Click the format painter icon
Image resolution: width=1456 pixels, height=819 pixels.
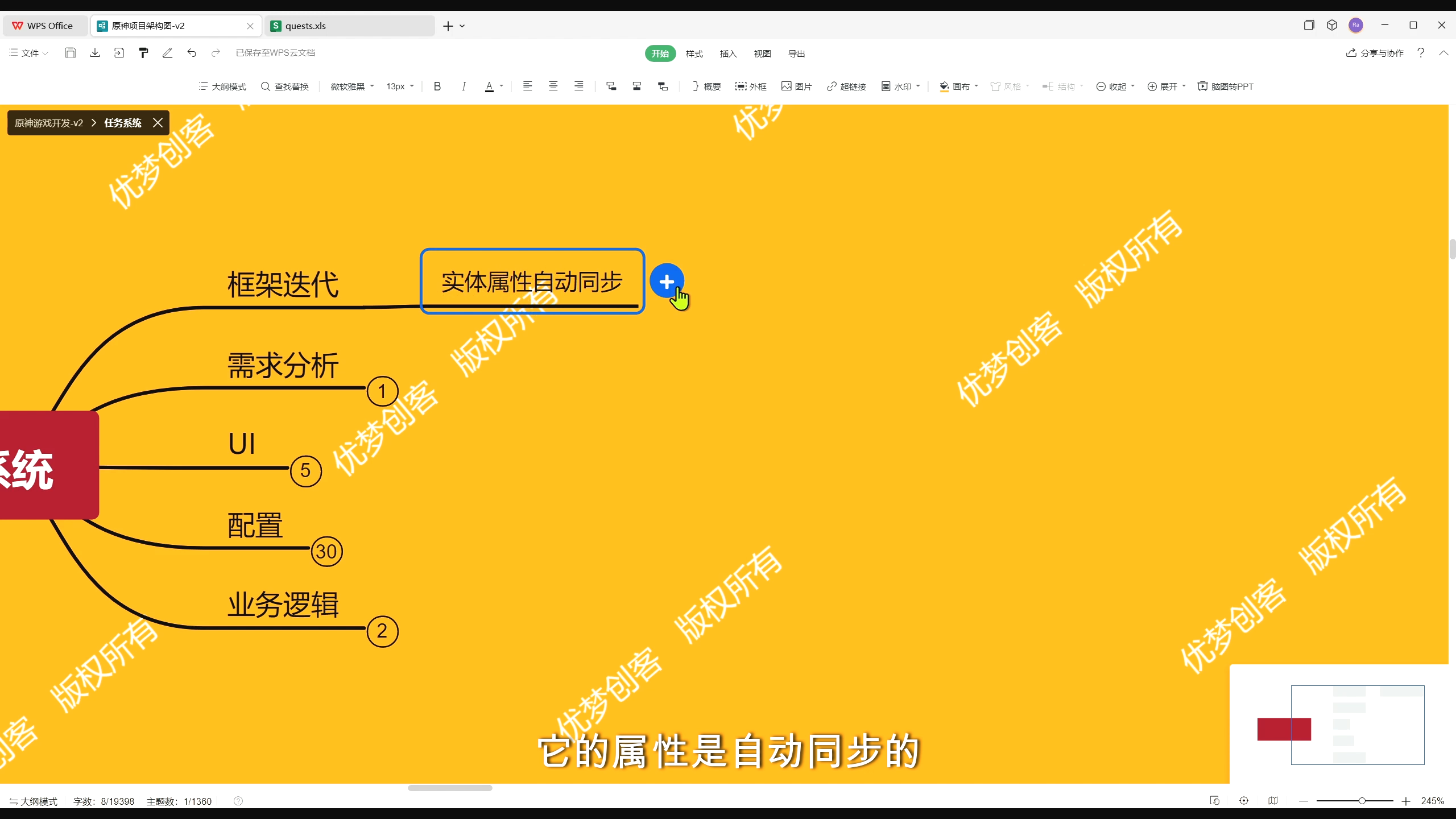[143, 53]
